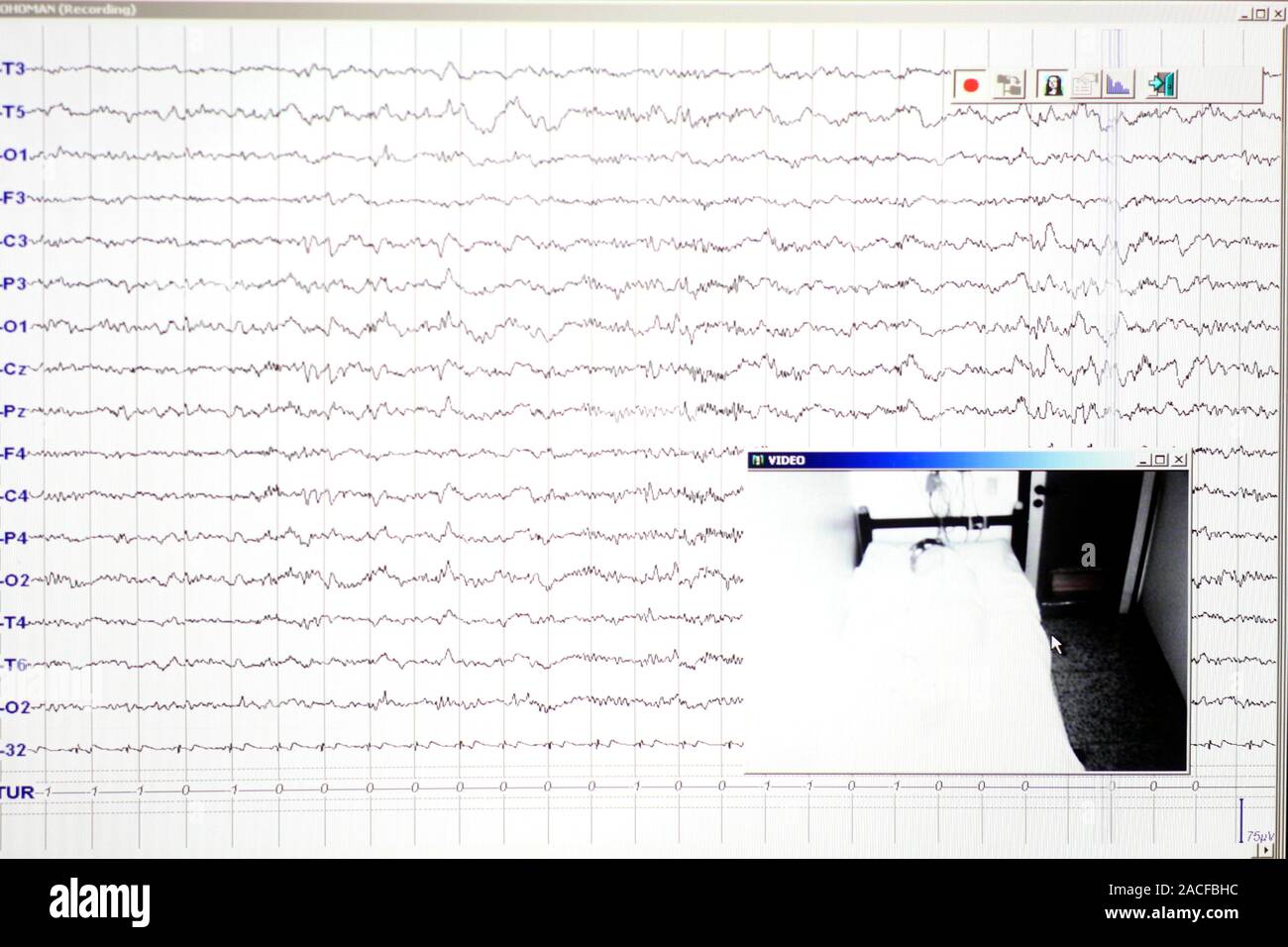Select the T5 channel label
Image resolution: width=1288 pixels, height=947 pixels.
tap(14, 111)
